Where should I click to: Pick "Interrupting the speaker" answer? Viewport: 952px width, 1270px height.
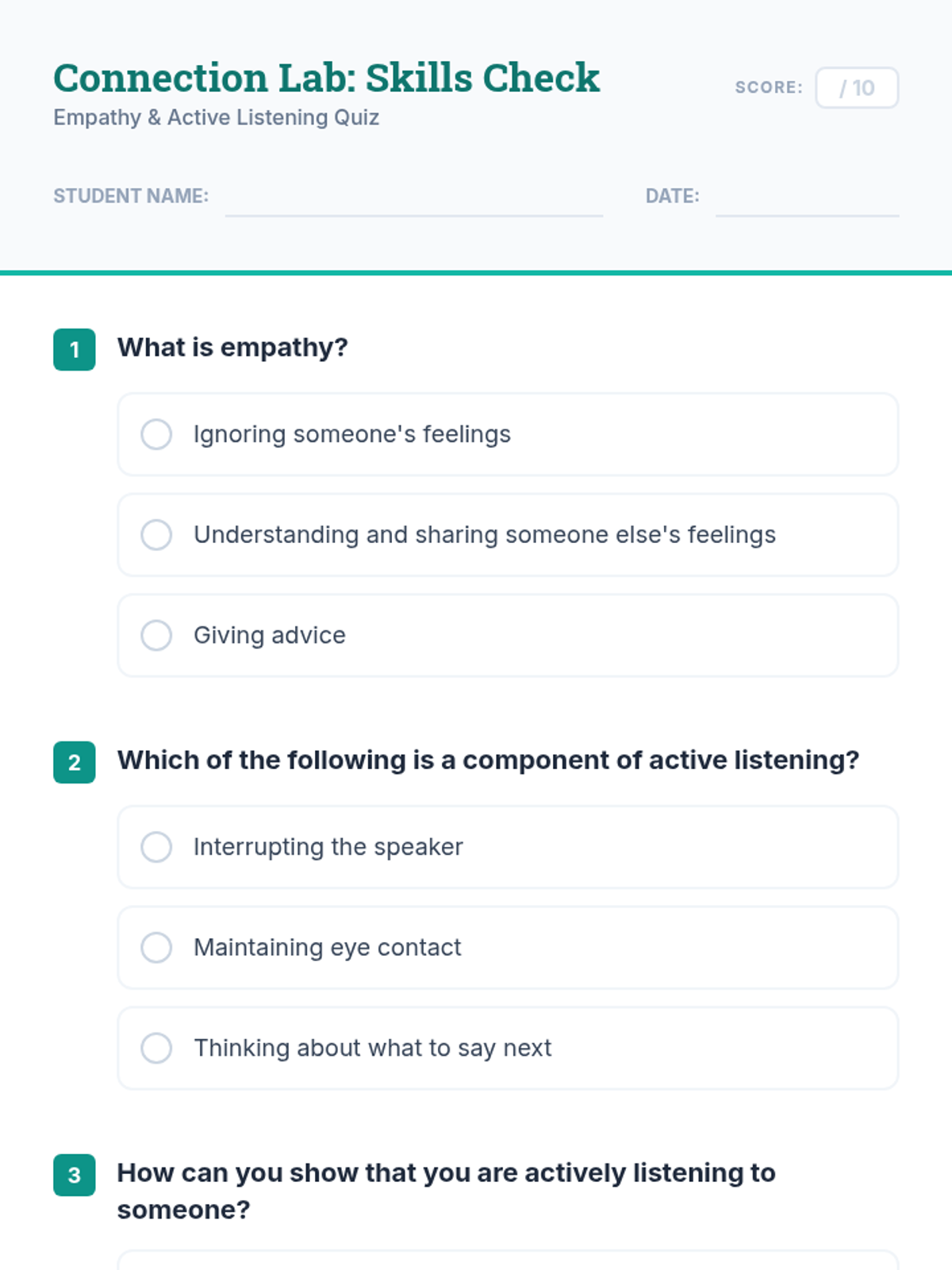point(156,847)
